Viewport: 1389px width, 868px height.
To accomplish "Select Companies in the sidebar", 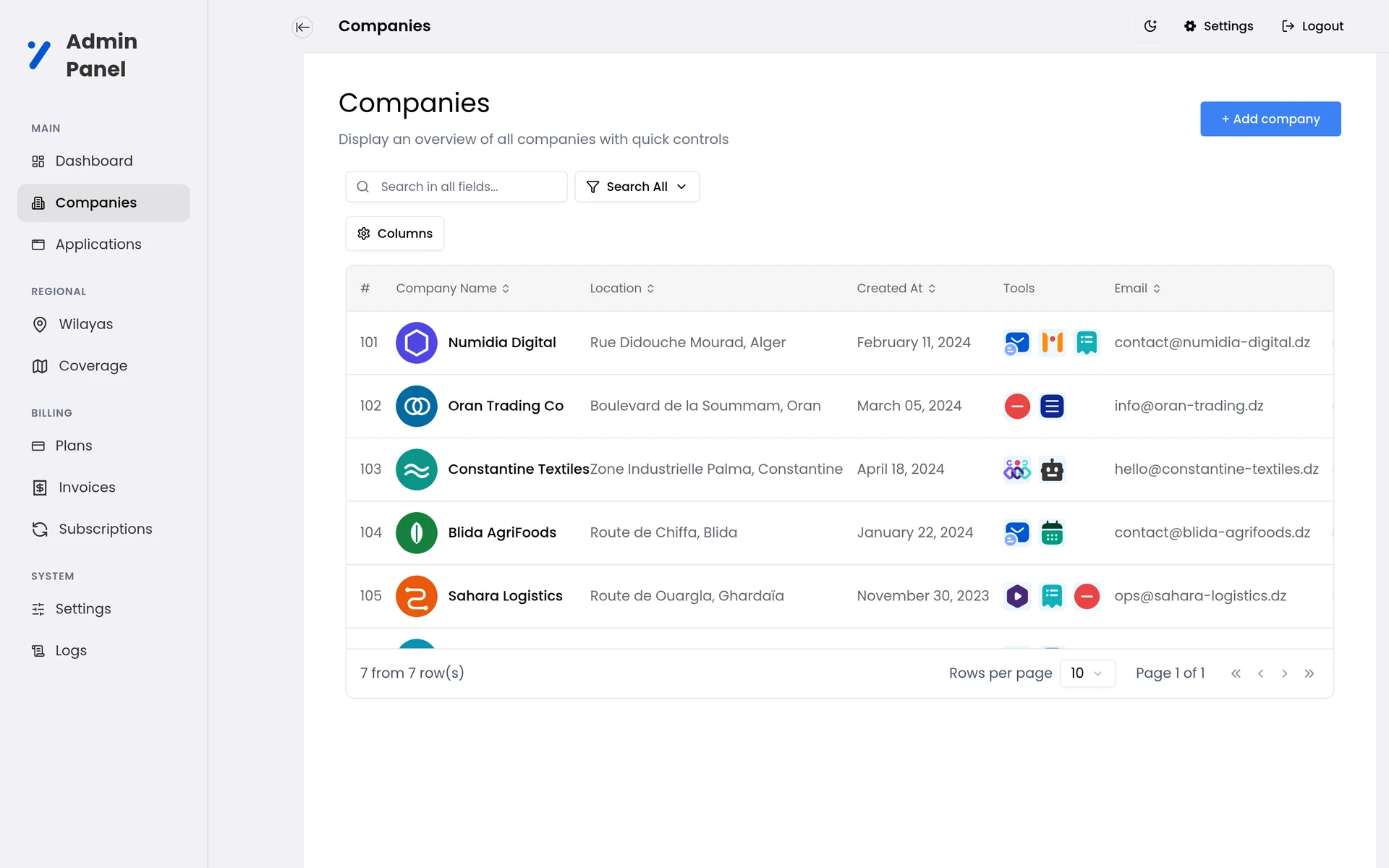I will click(103, 203).
